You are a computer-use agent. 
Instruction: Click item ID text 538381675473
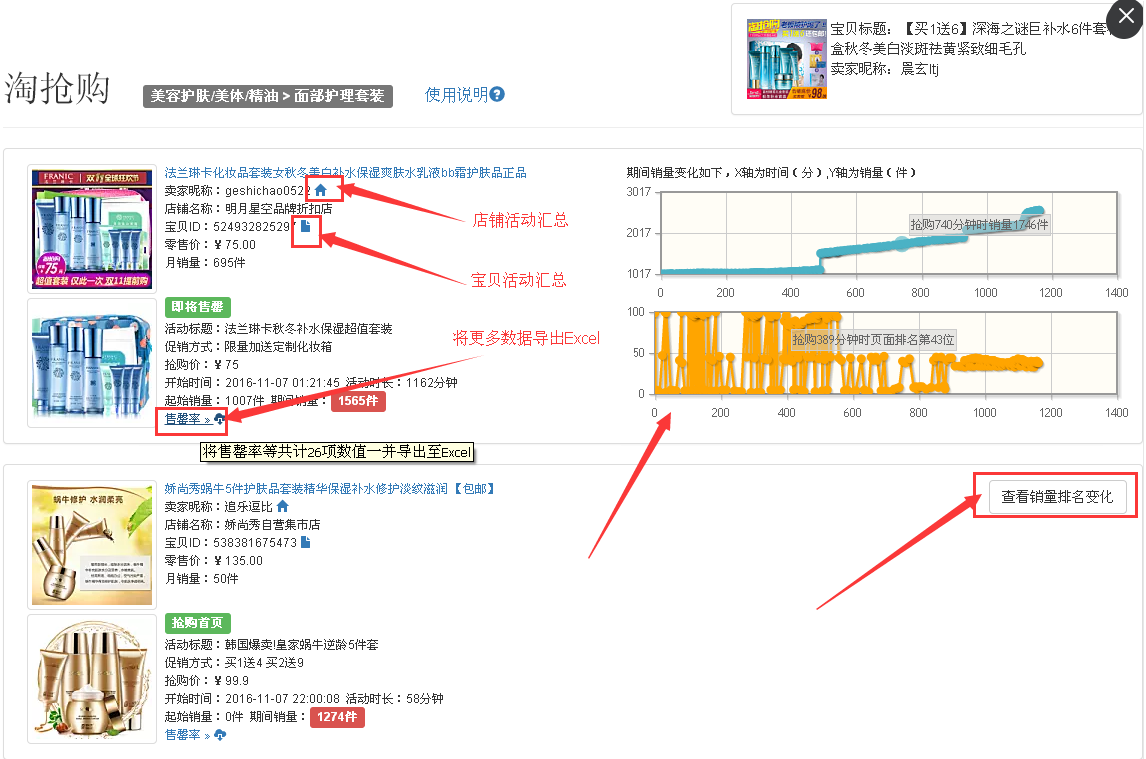click(x=255, y=543)
